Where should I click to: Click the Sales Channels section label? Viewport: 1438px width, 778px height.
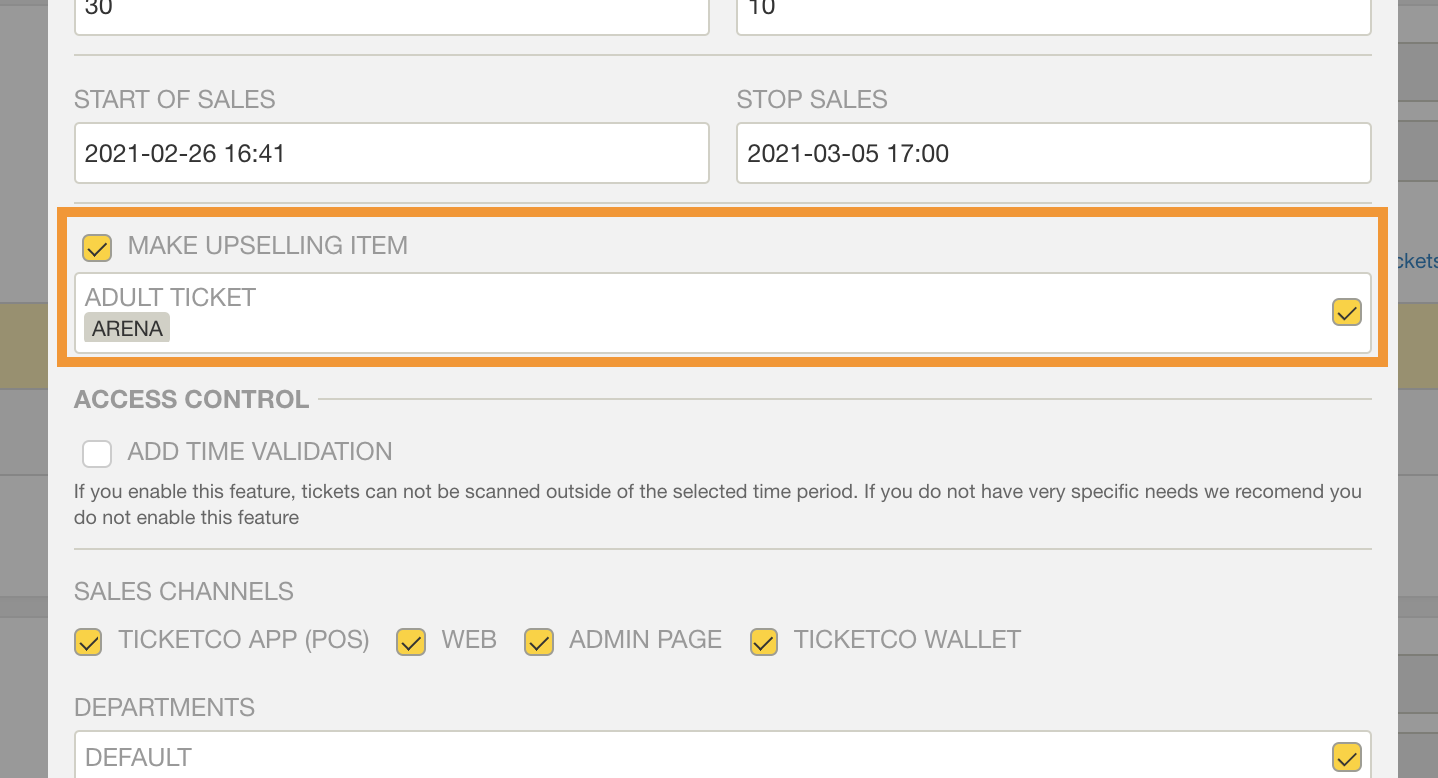tap(184, 591)
